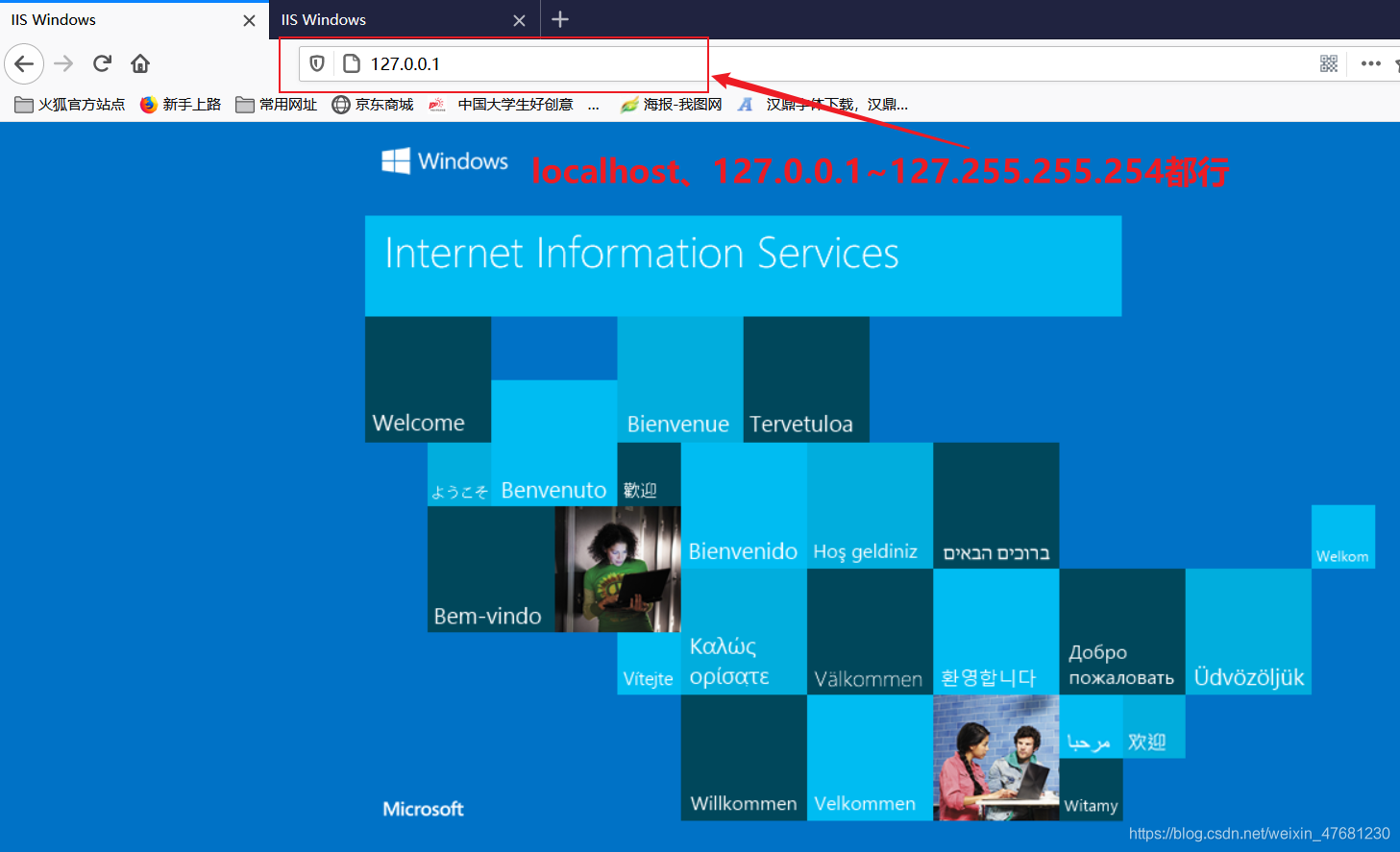Click the Arabic مرحبا tile

pyautogui.click(x=1091, y=726)
